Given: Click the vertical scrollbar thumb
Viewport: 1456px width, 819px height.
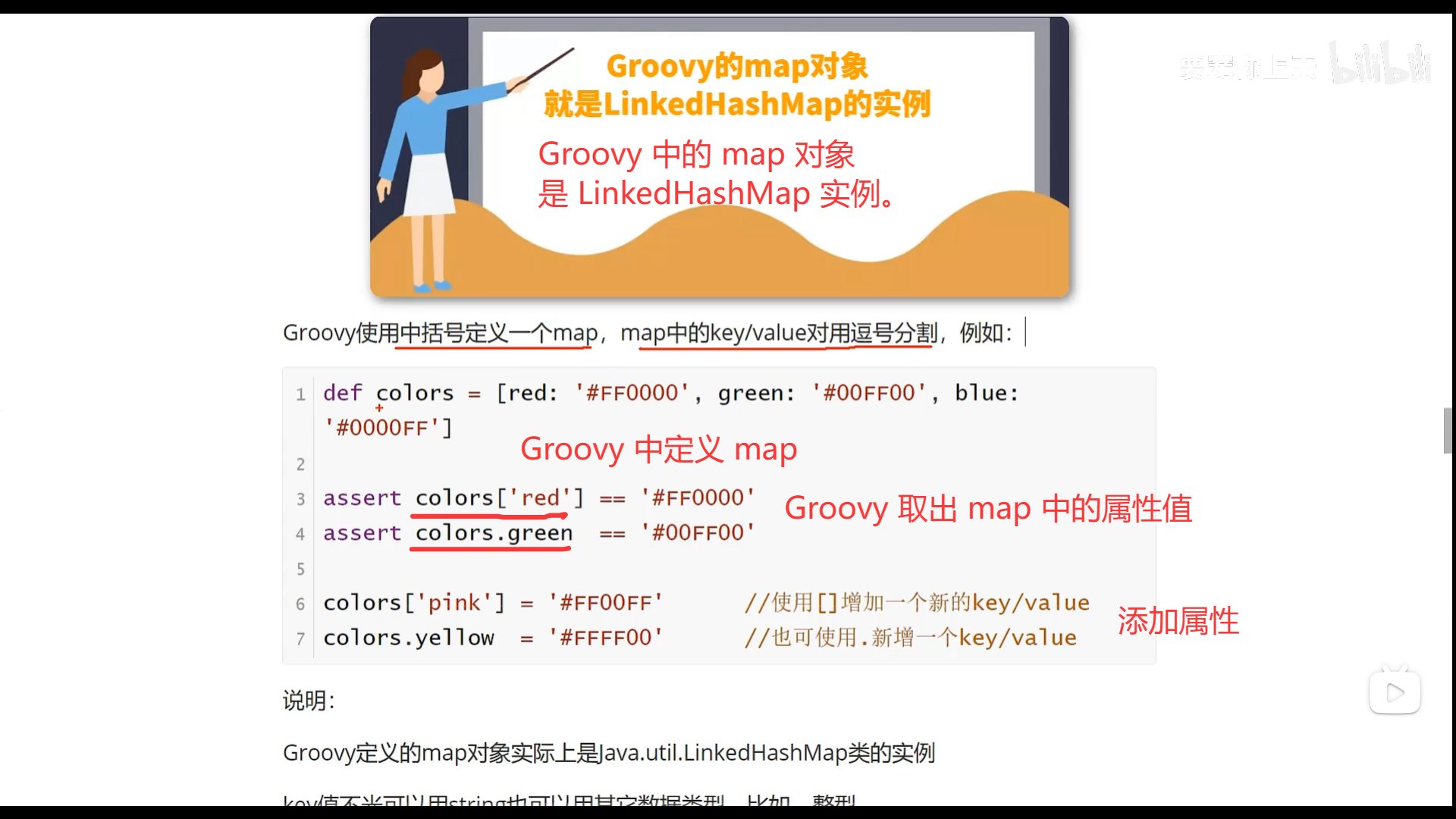Looking at the screenshot, I should click(x=1448, y=430).
